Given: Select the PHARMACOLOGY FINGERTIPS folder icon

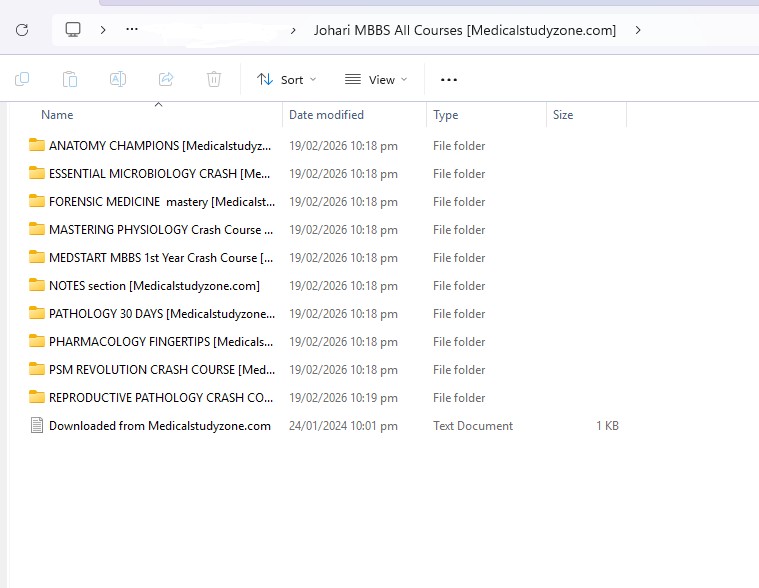Looking at the screenshot, I should pyautogui.click(x=36, y=341).
